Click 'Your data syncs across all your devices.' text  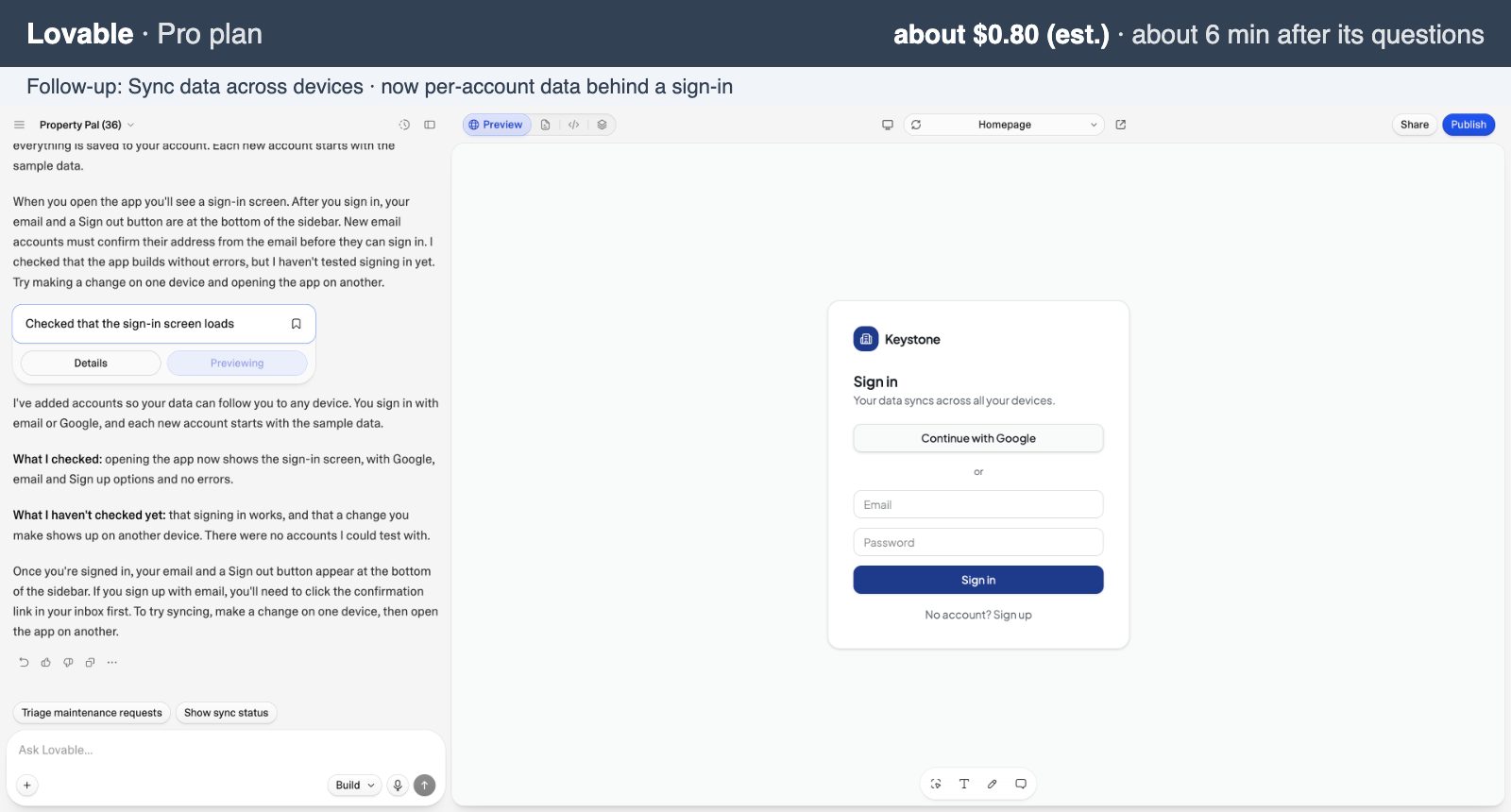[954, 401]
